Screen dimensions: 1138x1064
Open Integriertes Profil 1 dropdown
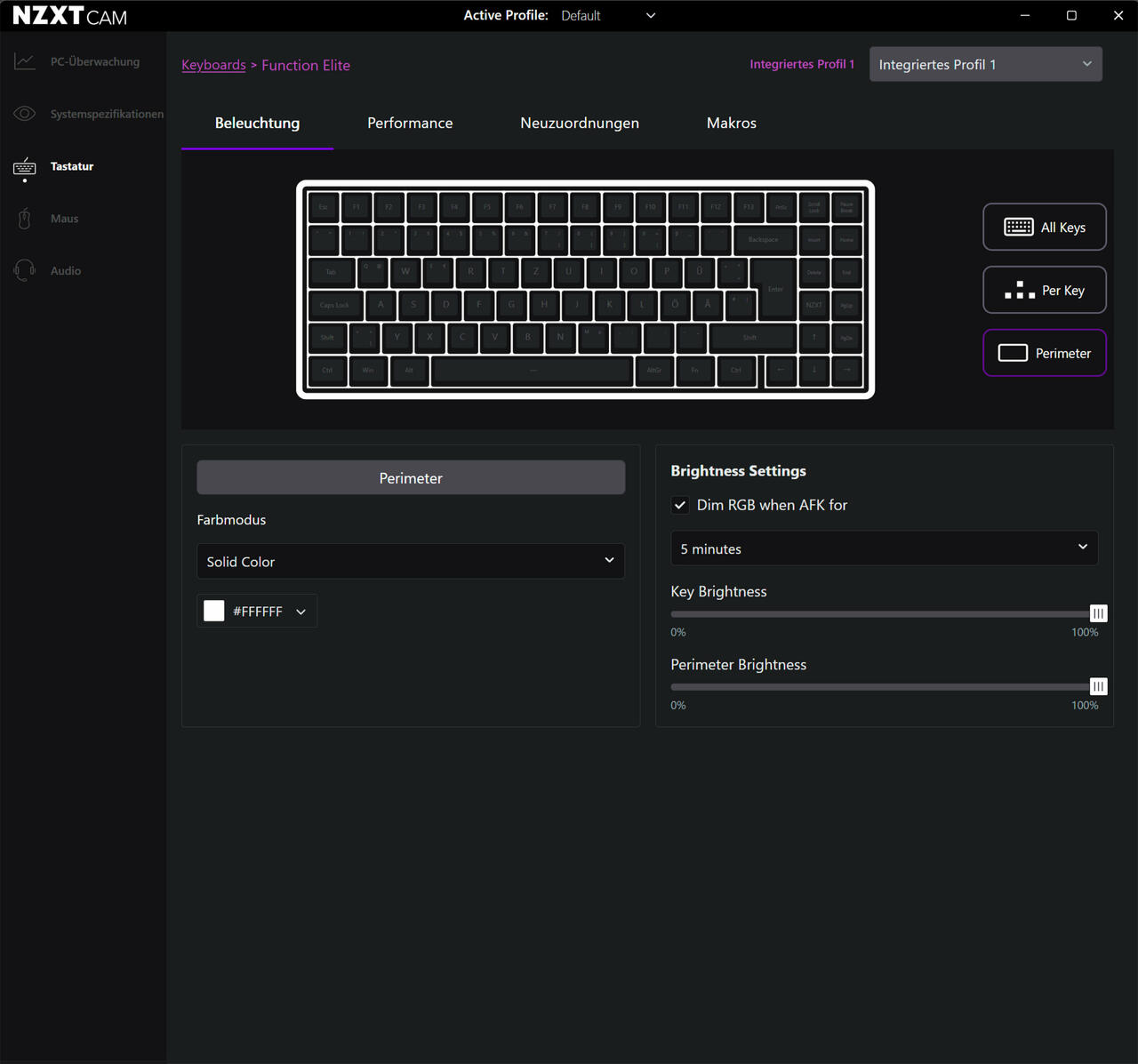985,65
